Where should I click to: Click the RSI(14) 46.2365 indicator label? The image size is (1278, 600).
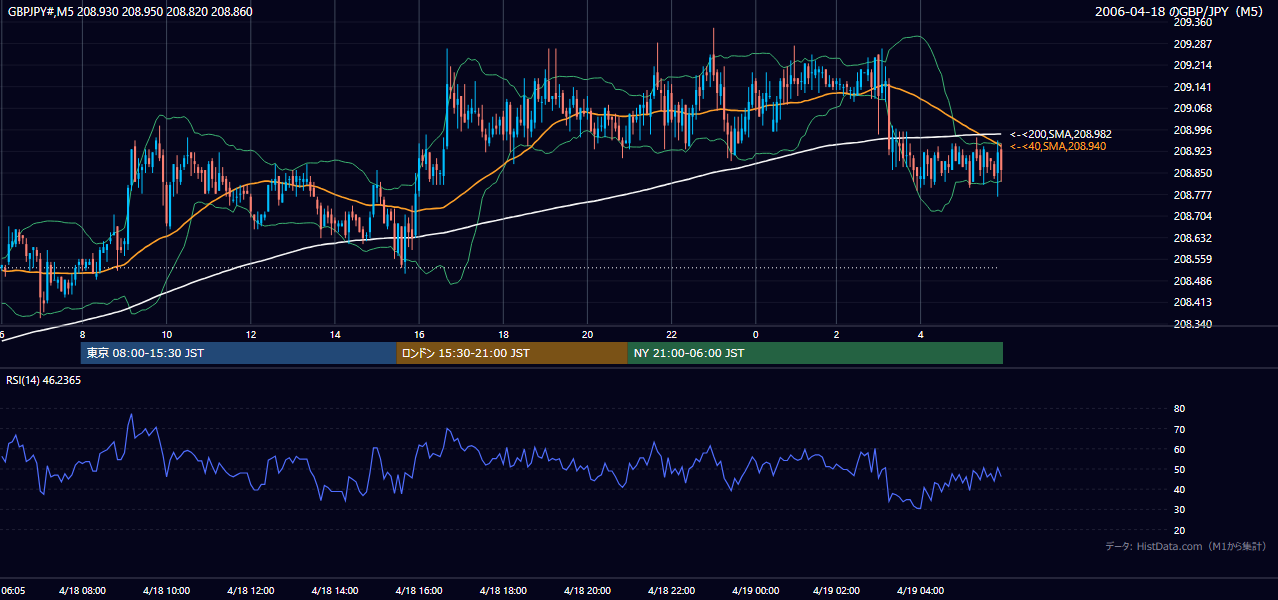(x=44, y=380)
